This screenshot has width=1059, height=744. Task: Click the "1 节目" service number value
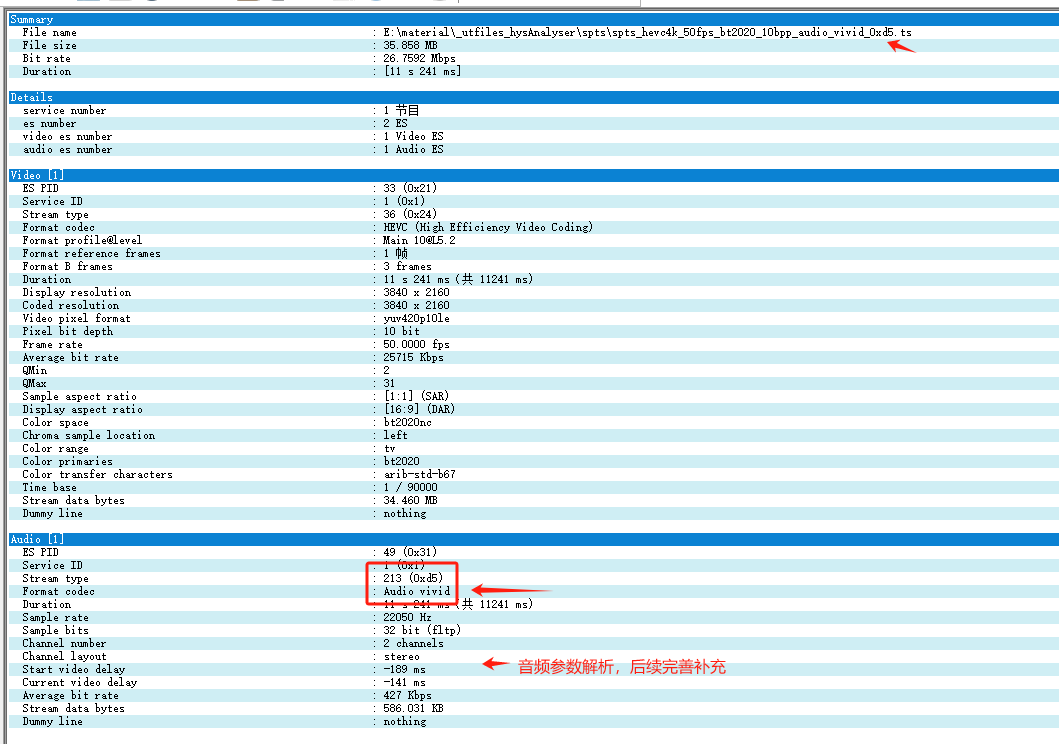point(401,111)
